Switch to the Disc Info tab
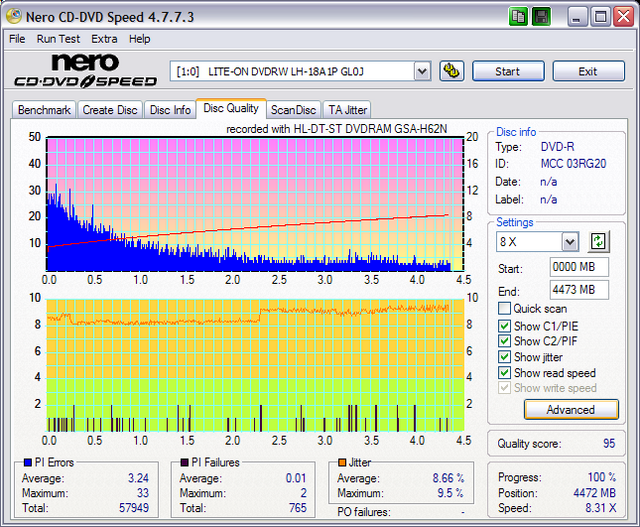The image size is (640, 527). [170, 110]
